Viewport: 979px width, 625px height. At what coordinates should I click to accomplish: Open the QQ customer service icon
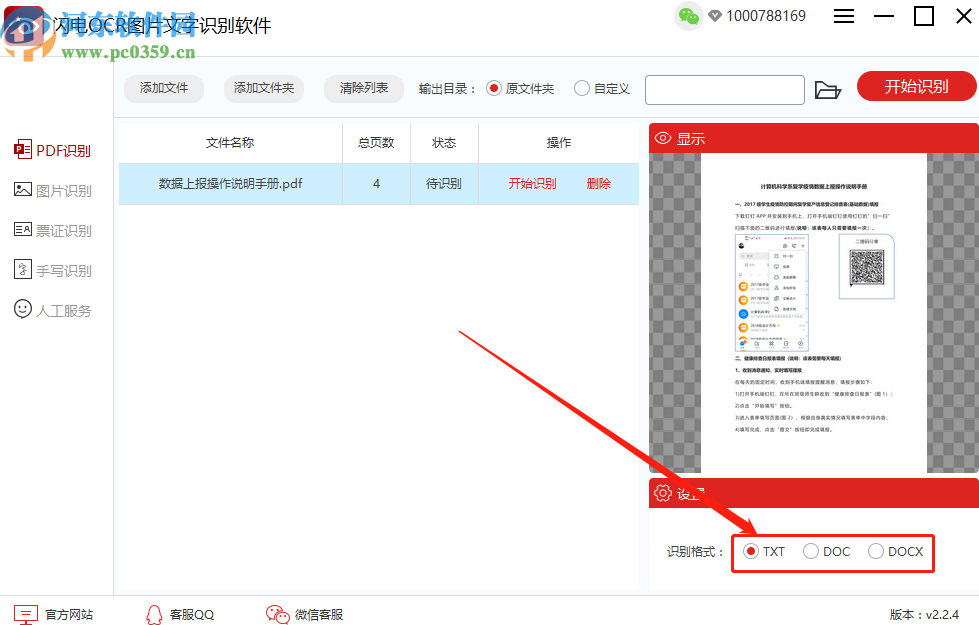pos(155,615)
